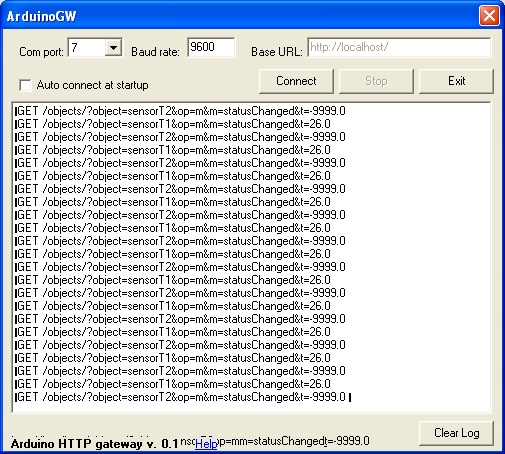Image resolution: width=505 pixels, height=454 pixels.
Task: Click inside the log text area
Action: (251, 257)
